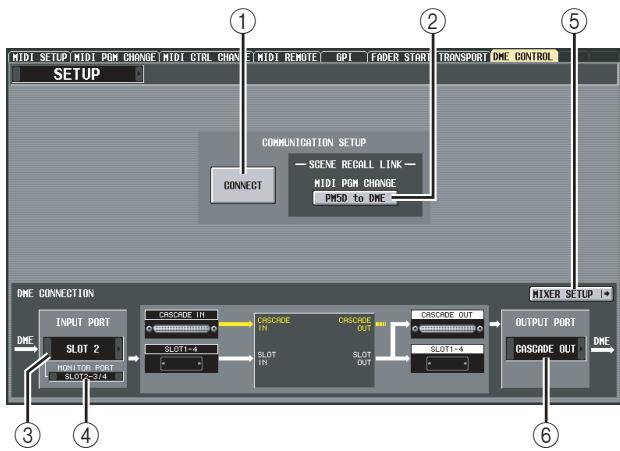Switch to the TRANSPORT tab
Image resolution: width=620 pixels, height=451 pixels.
[463, 57]
